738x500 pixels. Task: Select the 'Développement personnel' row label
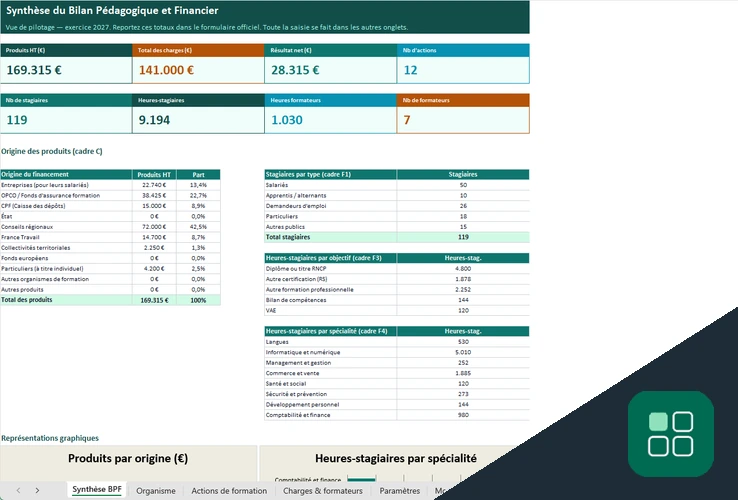tap(302, 404)
